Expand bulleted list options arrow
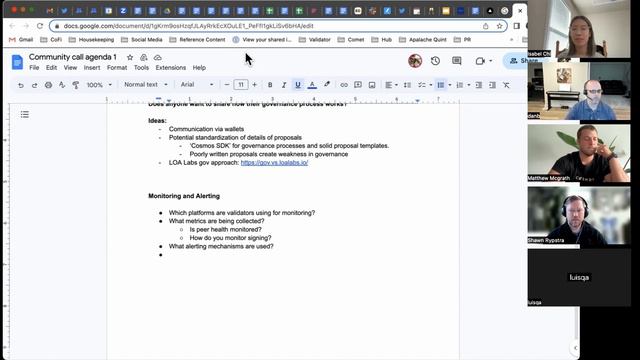The width and height of the screenshot is (640, 360). 450,85
